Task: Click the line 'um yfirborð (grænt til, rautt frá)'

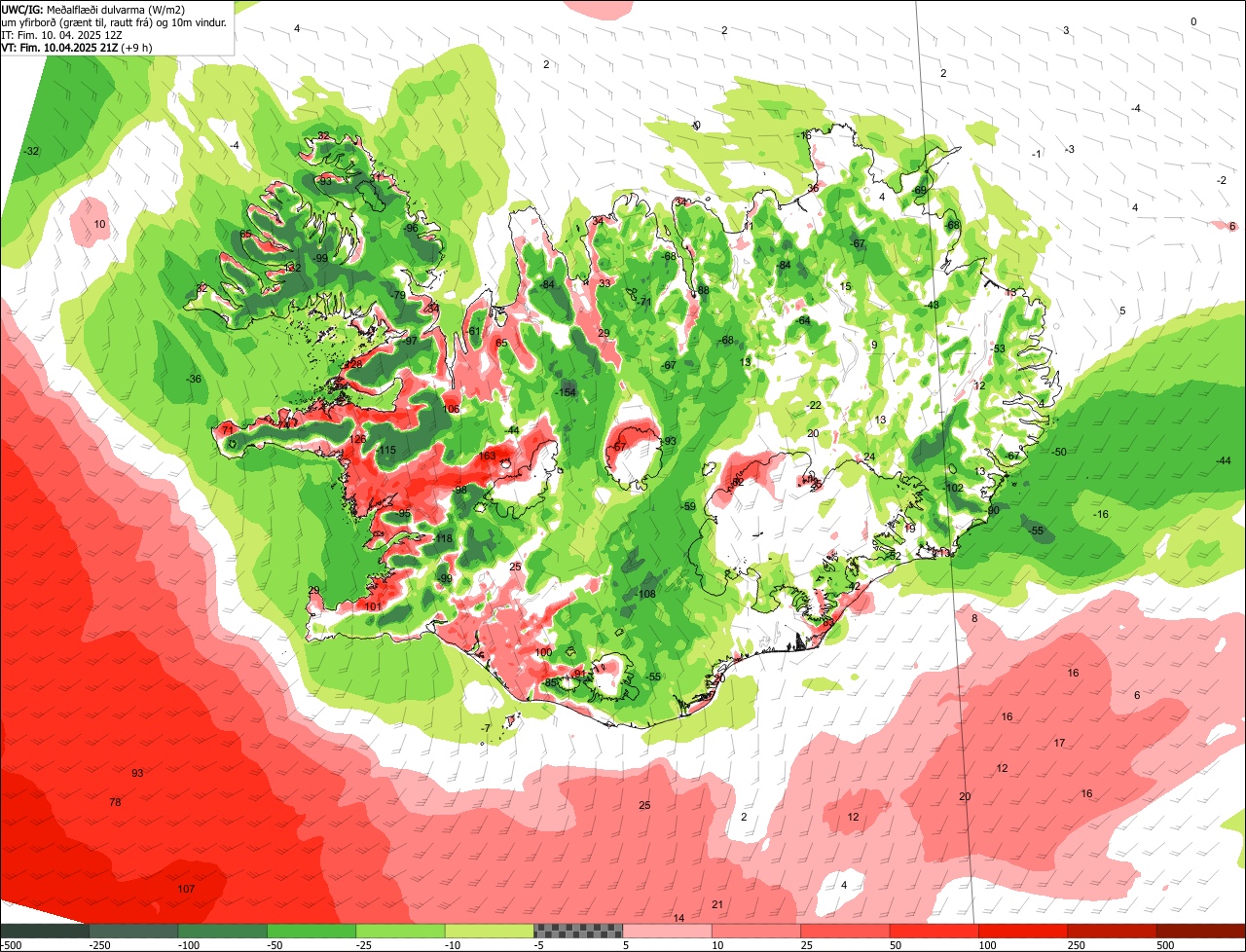Action: click(x=78, y=21)
